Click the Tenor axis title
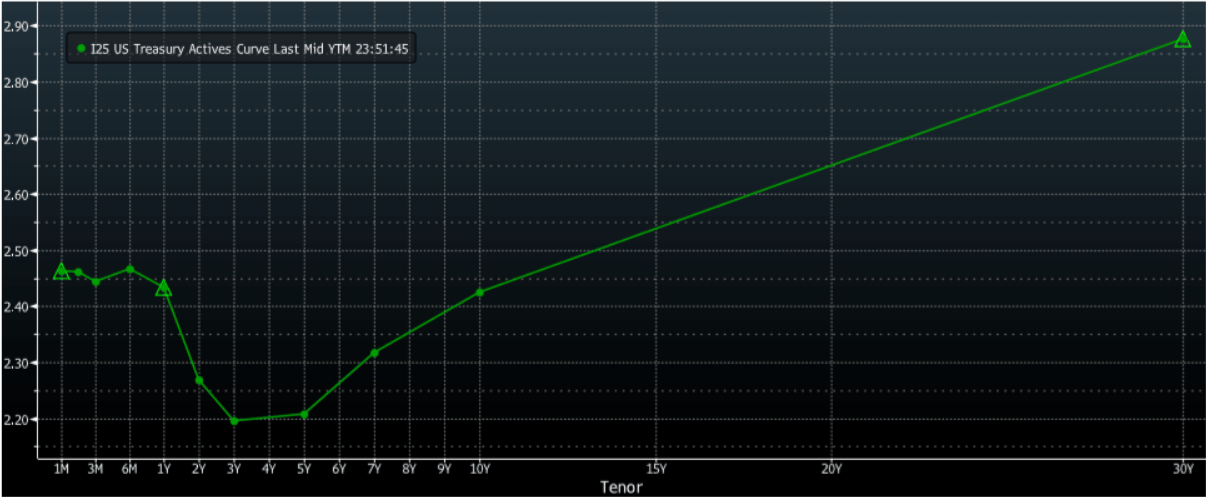The width and height of the screenshot is (1206, 499). pyautogui.click(x=620, y=488)
